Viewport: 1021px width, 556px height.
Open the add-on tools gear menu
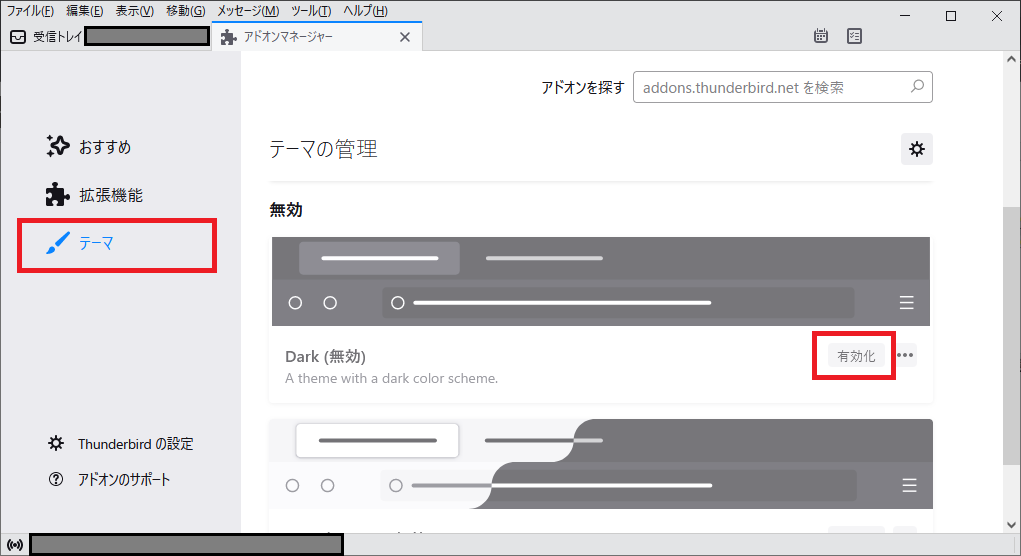917,149
